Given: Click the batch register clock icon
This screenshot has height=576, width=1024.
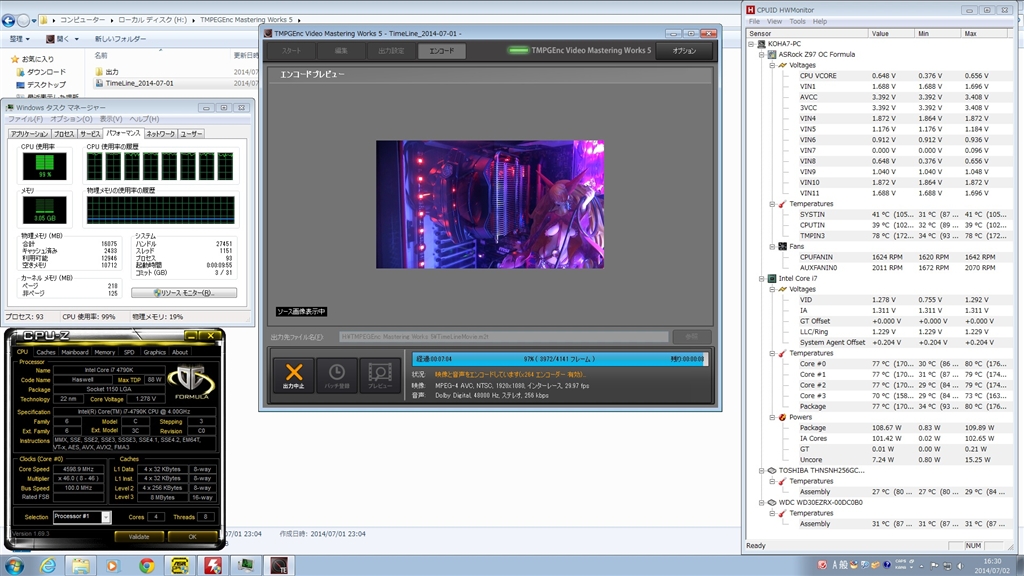Looking at the screenshot, I should 337,375.
